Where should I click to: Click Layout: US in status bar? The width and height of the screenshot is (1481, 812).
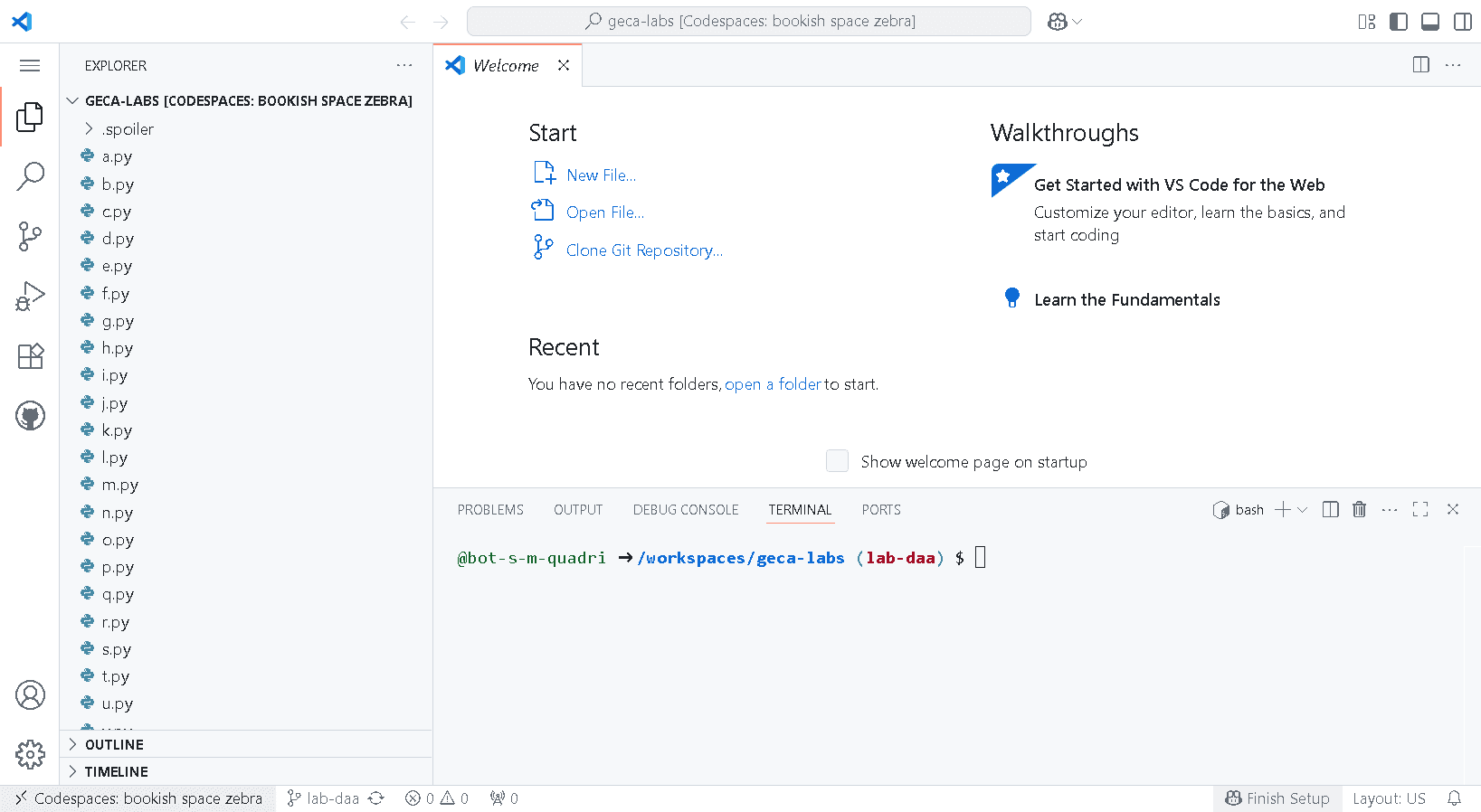pos(1389,798)
